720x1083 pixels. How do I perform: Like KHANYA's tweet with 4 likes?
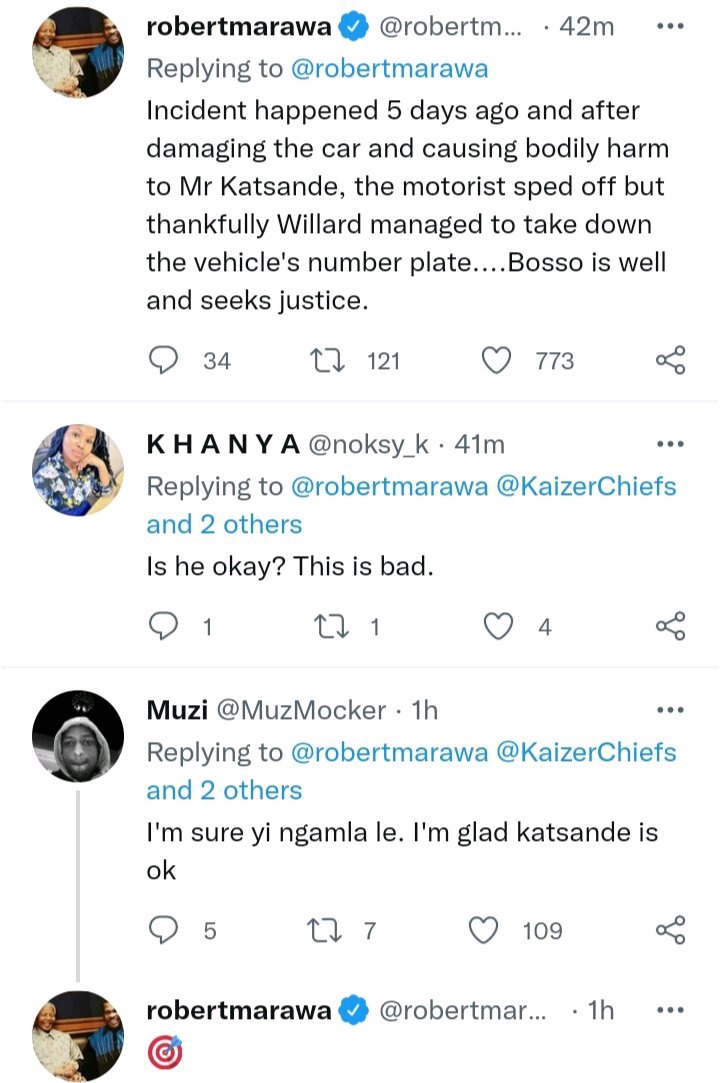point(498,626)
